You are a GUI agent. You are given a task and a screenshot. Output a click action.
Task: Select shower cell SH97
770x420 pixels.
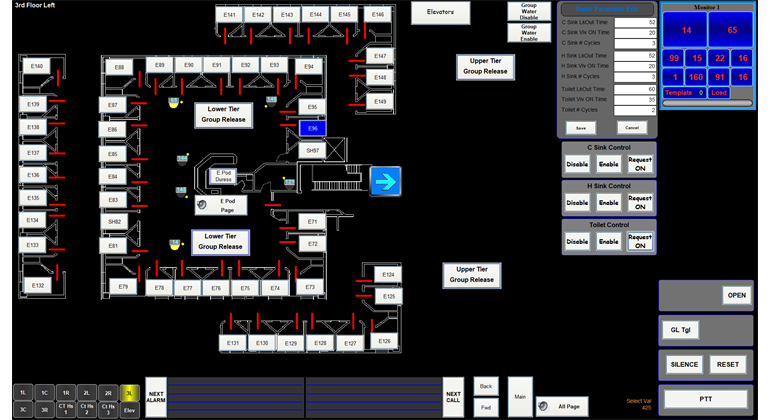pyautogui.click(x=313, y=150)
